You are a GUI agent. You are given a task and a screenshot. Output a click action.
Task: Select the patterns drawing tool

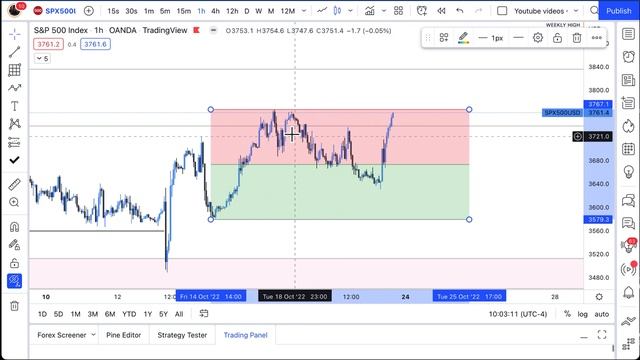pyautogui.click(x=14, y=88)
